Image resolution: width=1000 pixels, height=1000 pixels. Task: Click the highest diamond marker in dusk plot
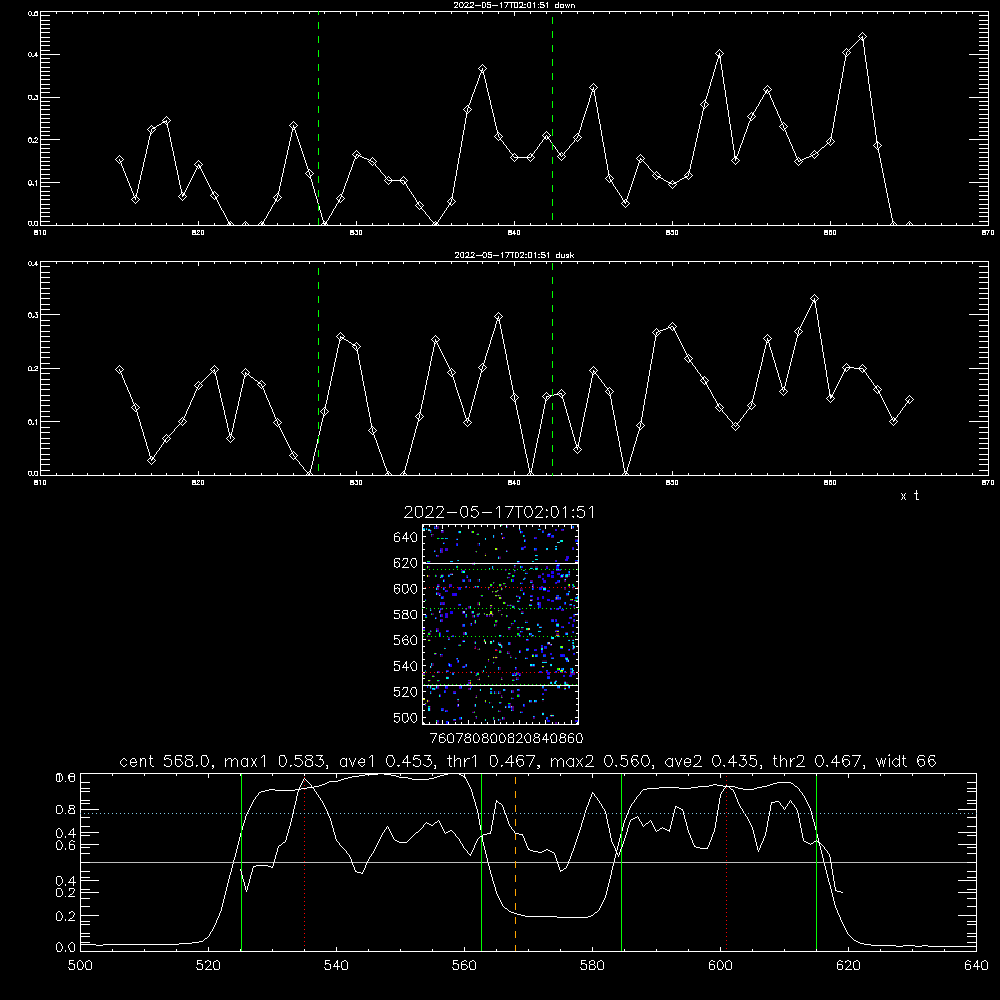pos(814,298)
